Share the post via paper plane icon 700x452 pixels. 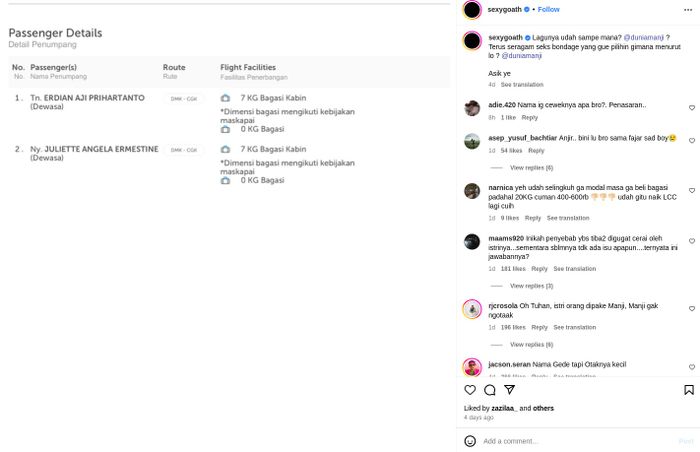click(x=509, y=390)
